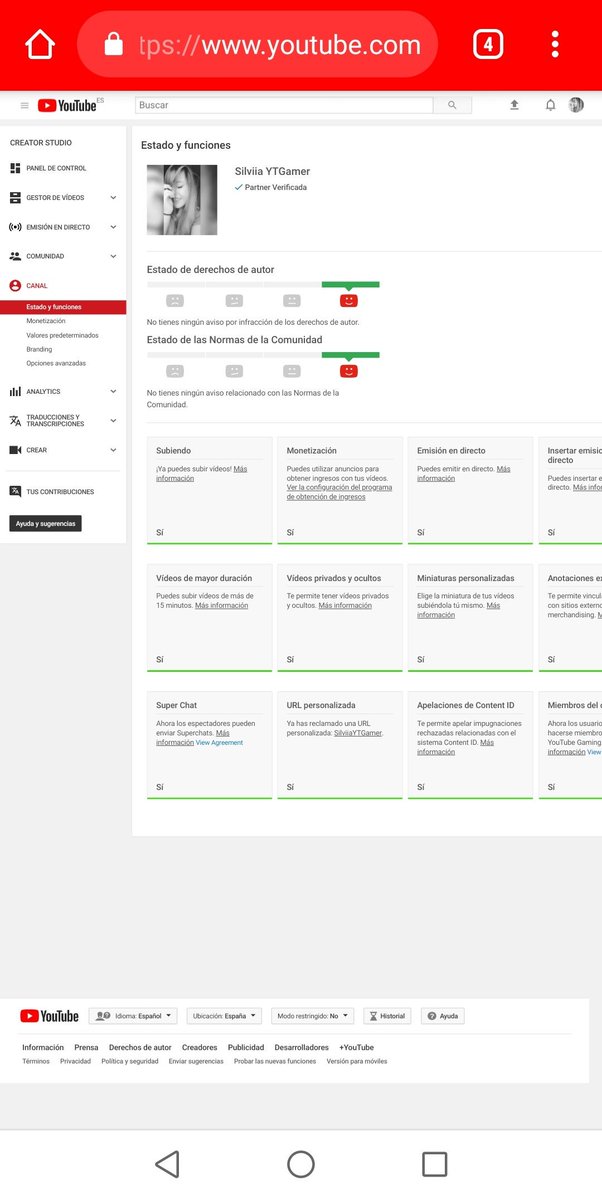Click the Versión para móviles footer link
The width and height of the screenshot is (602, 1200).
(x=357, y=1061)
